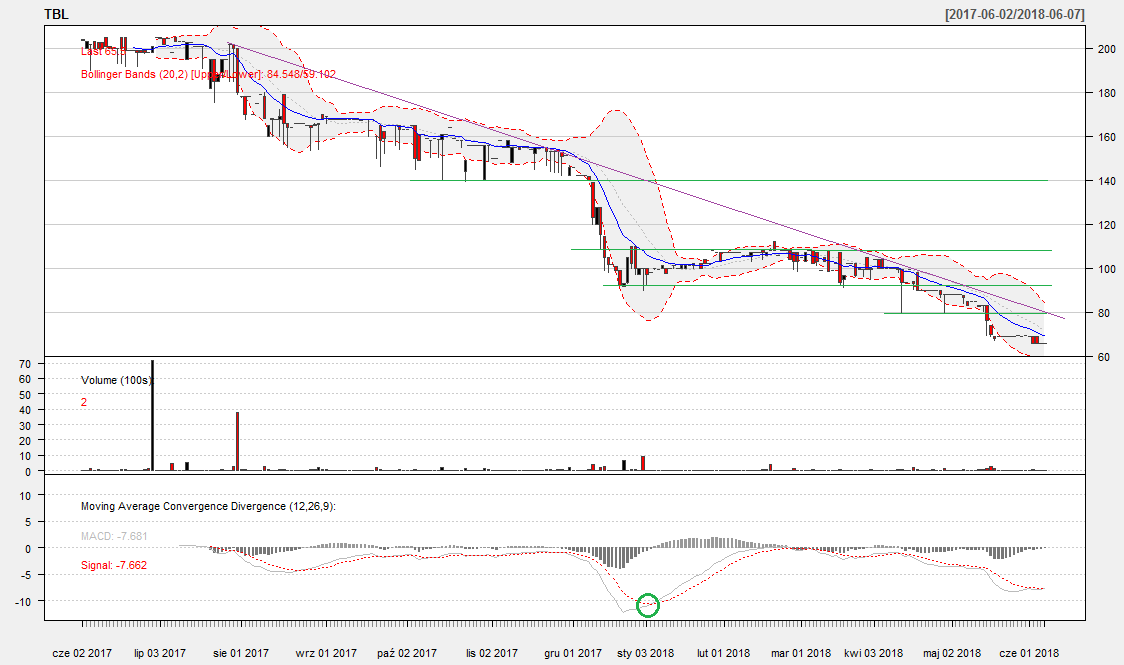Click the 140 price axis label
The width and height of the screenshot is (1124, 665).
[1106, 181]
